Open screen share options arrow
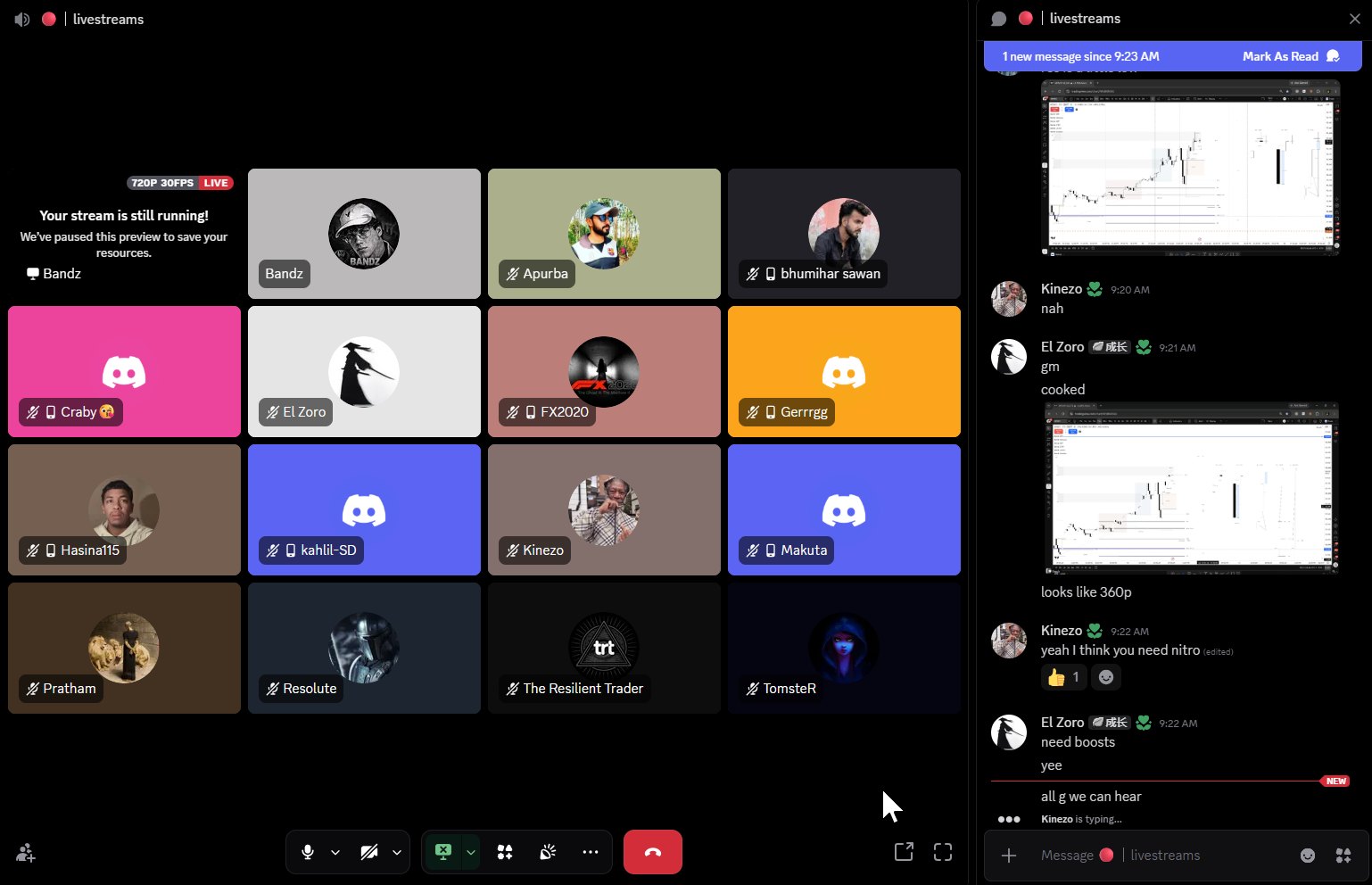 (470, 852)
